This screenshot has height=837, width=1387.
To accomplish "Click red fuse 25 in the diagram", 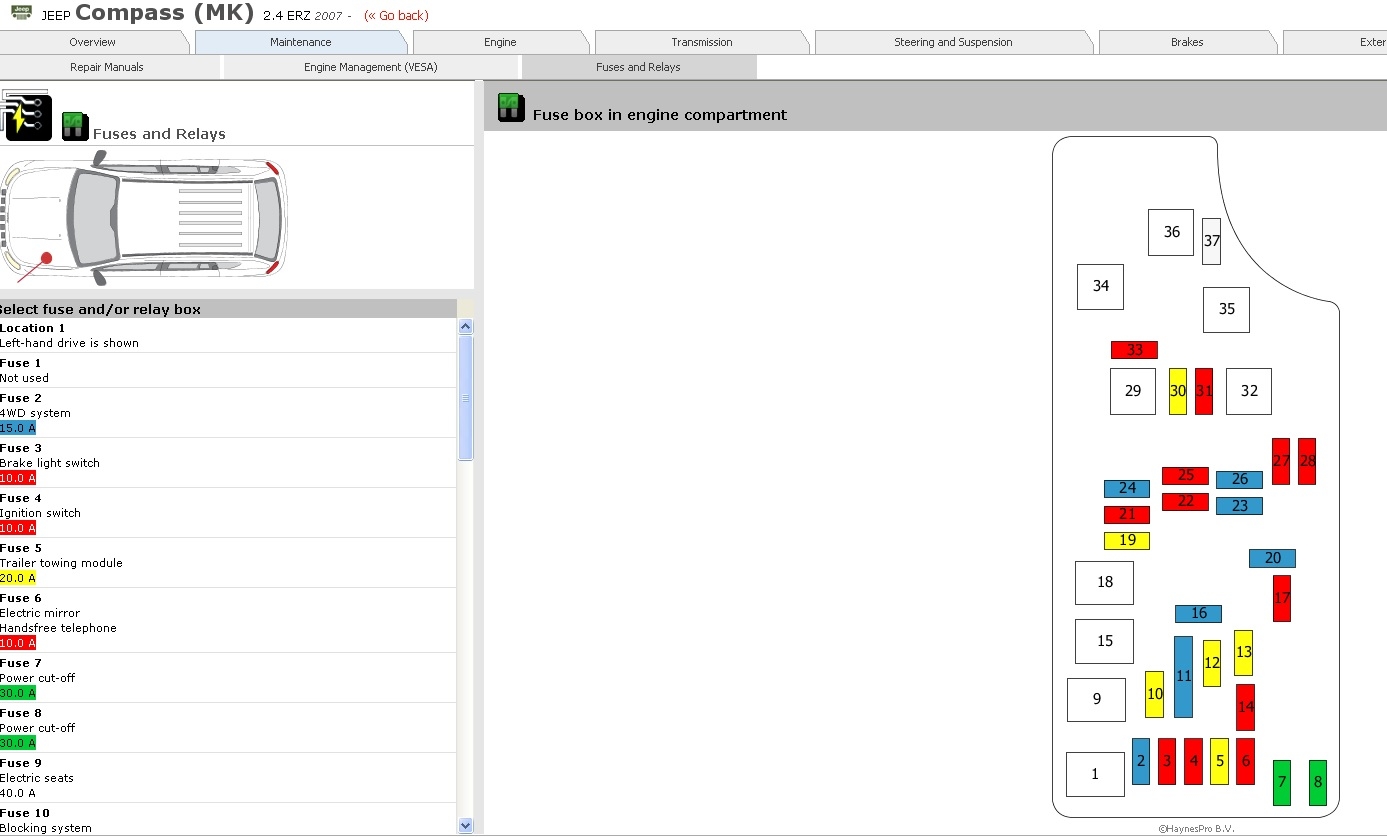I will pyautogui.click(x=1185, y=476).
